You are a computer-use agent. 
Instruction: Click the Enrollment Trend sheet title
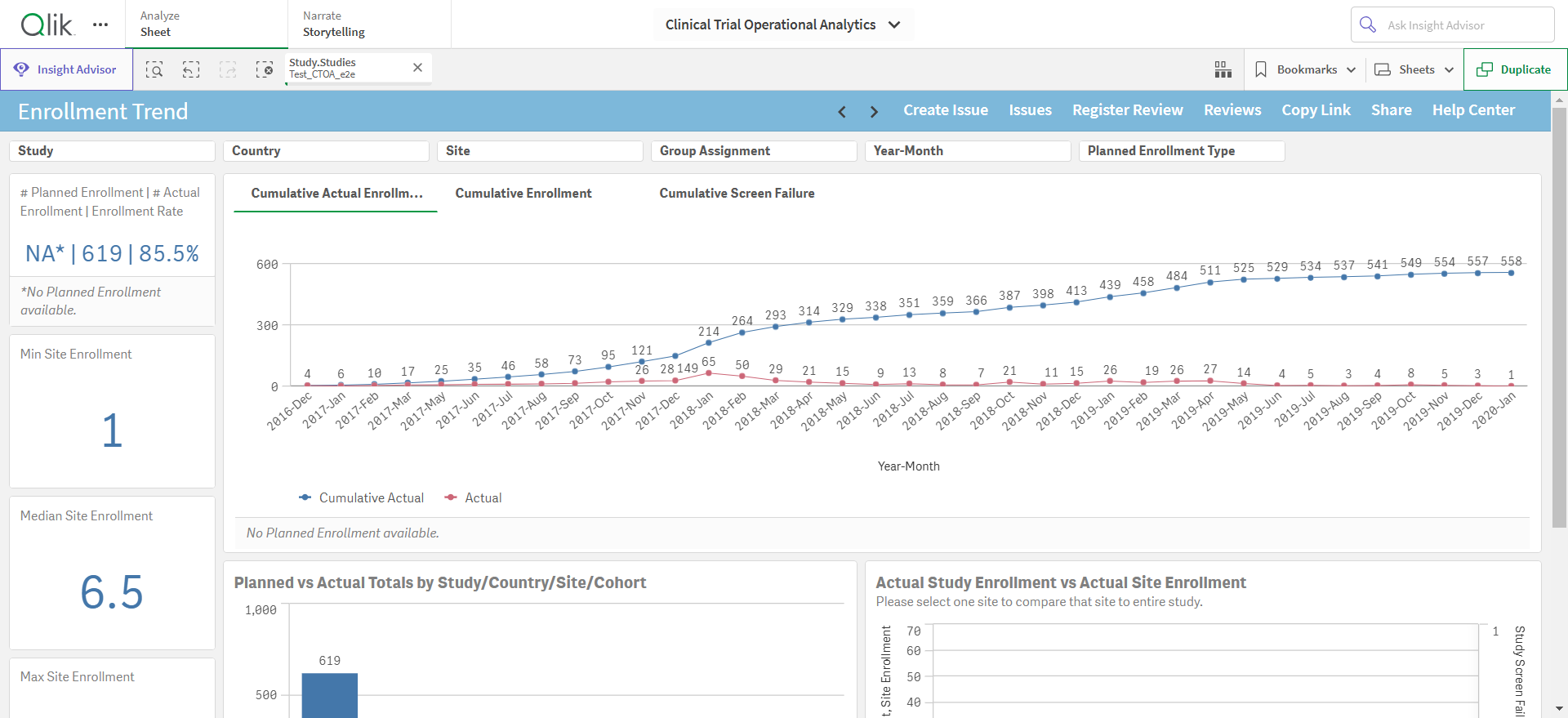tap(103, 111)
